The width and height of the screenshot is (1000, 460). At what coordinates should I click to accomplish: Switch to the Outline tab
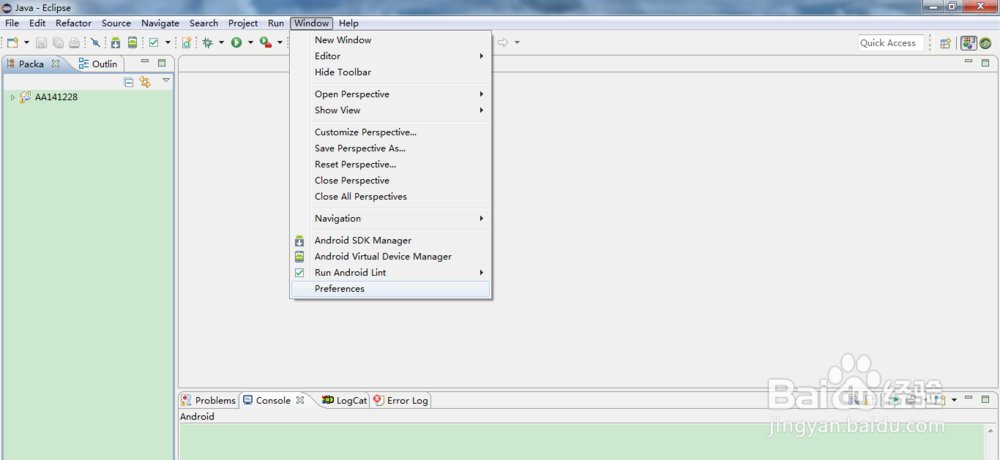click(x=98, y=64)
